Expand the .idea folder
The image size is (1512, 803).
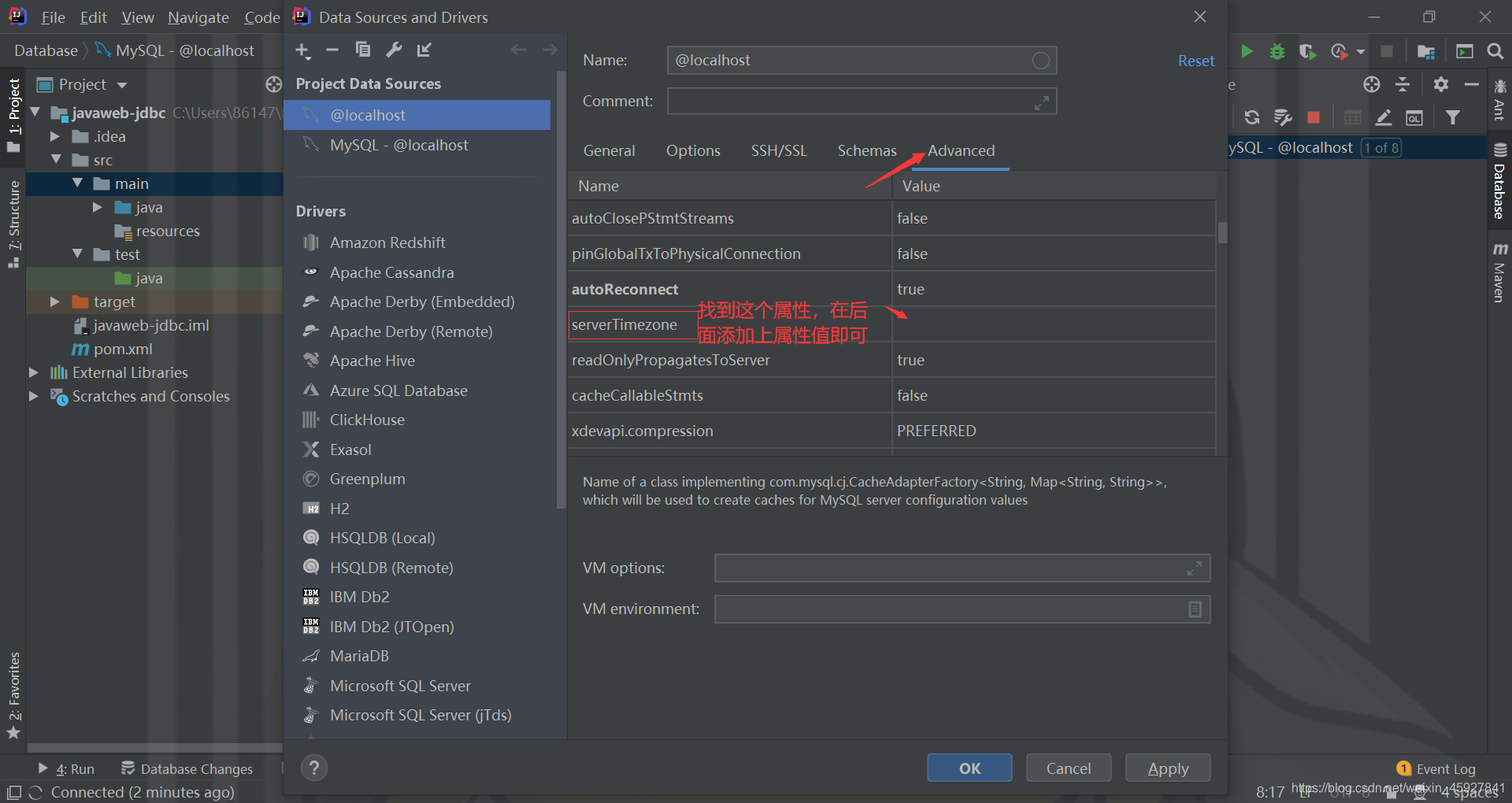55,136
